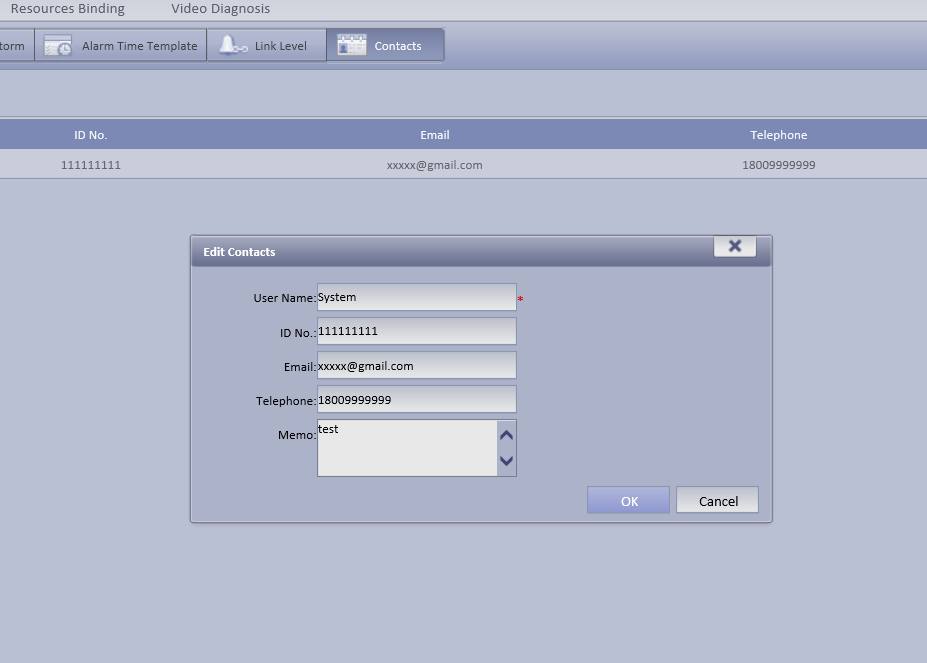Click the Alarm Time Template calendar-clock icon
Viewport: 927px width, 663px height.
pos(58,46)
